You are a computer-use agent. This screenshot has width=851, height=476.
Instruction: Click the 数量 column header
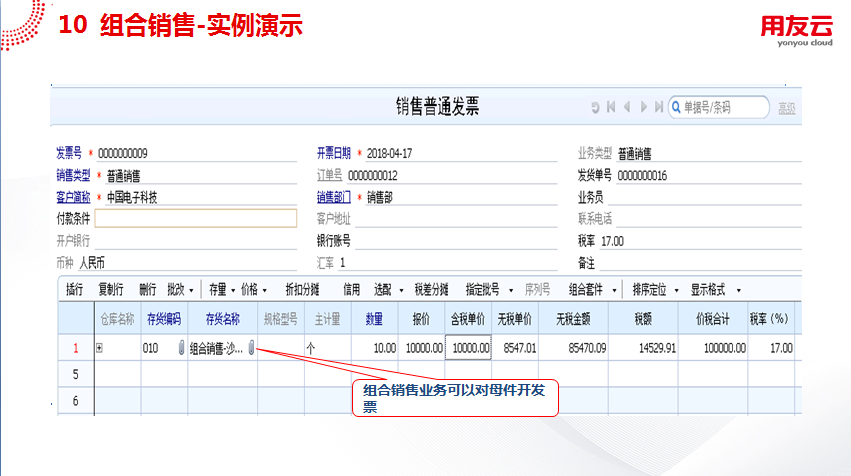374,319
